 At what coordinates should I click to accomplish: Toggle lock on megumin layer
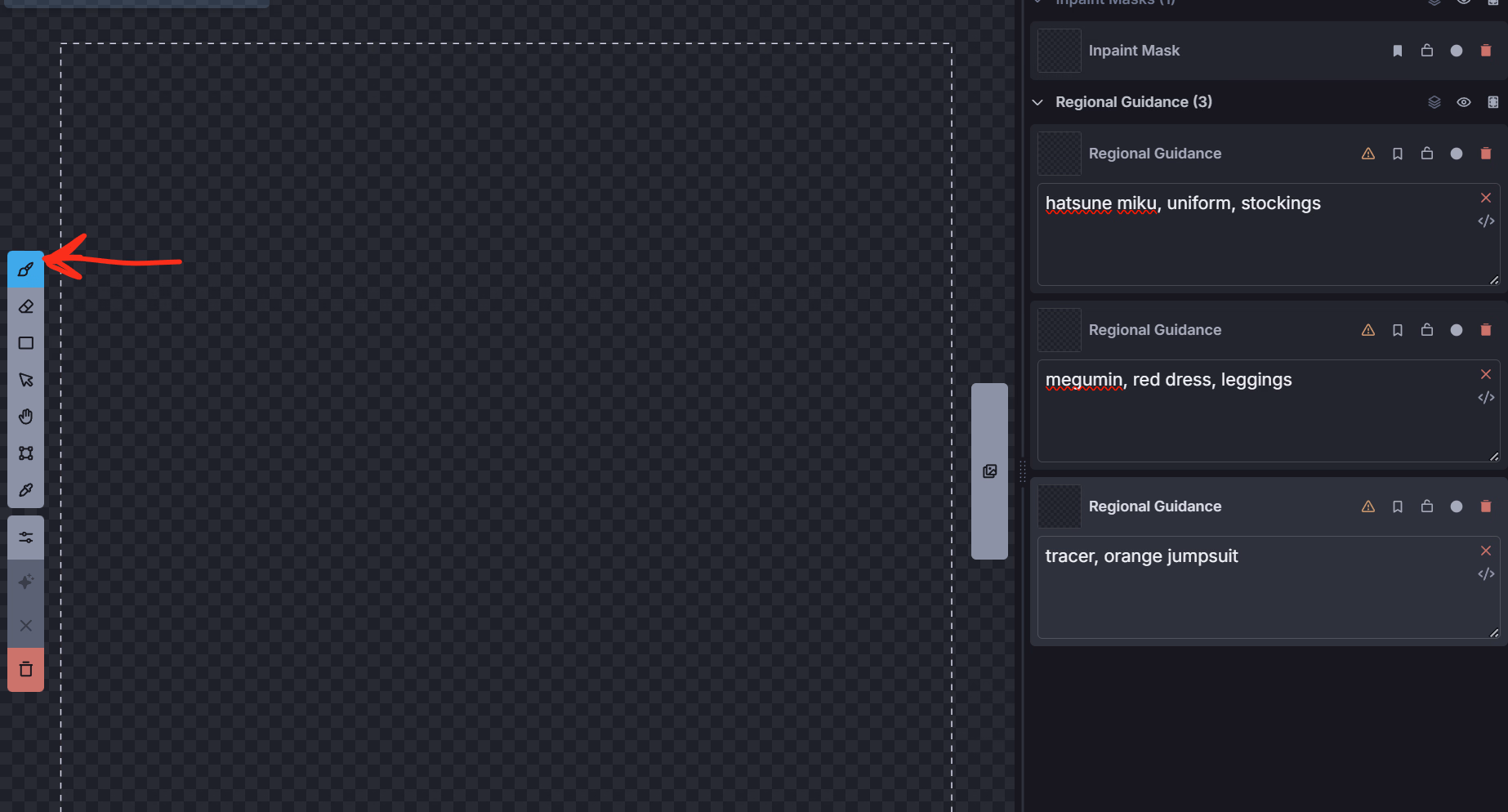point(1427,330)
